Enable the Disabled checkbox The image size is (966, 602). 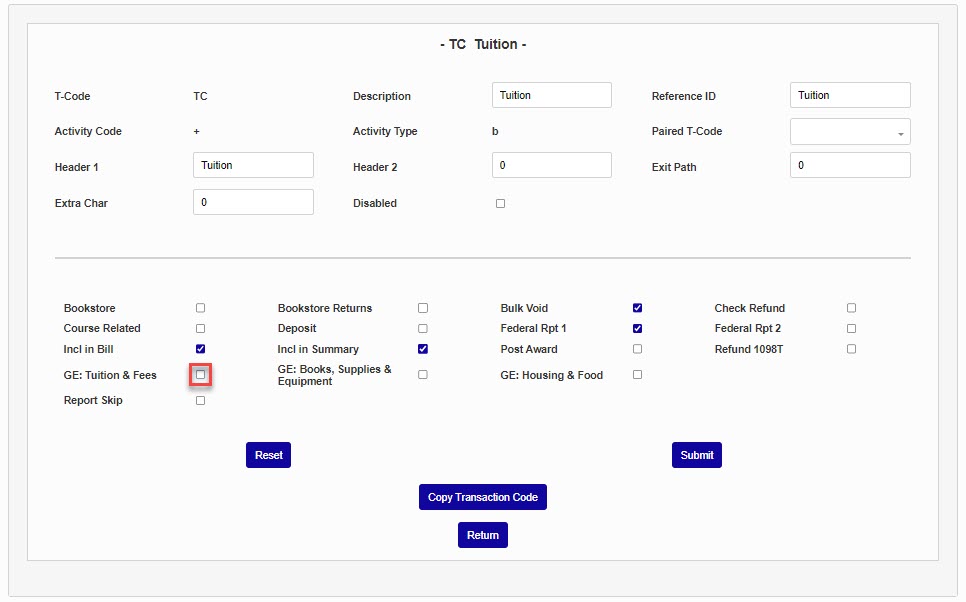pos(500,203)
